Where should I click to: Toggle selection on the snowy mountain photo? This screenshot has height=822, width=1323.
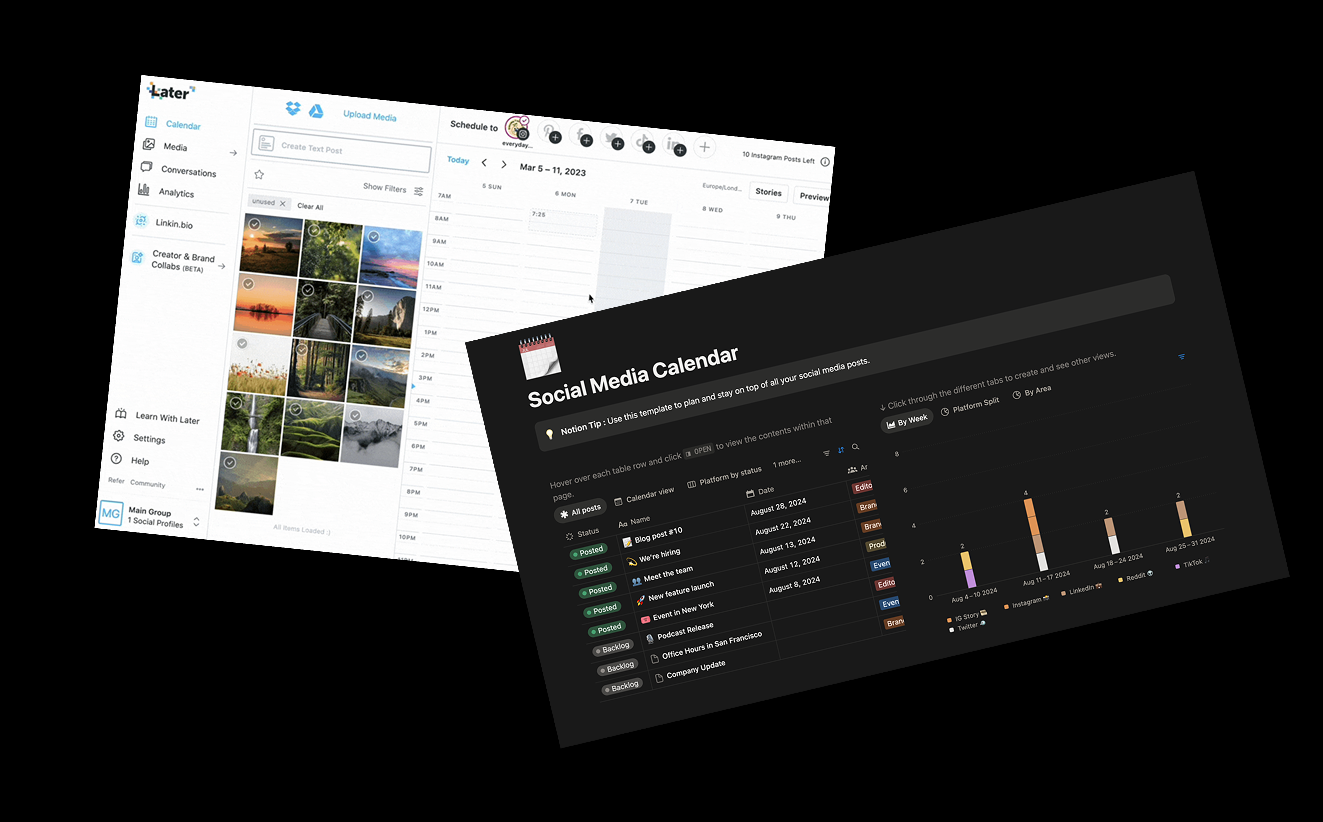(353, 417)
